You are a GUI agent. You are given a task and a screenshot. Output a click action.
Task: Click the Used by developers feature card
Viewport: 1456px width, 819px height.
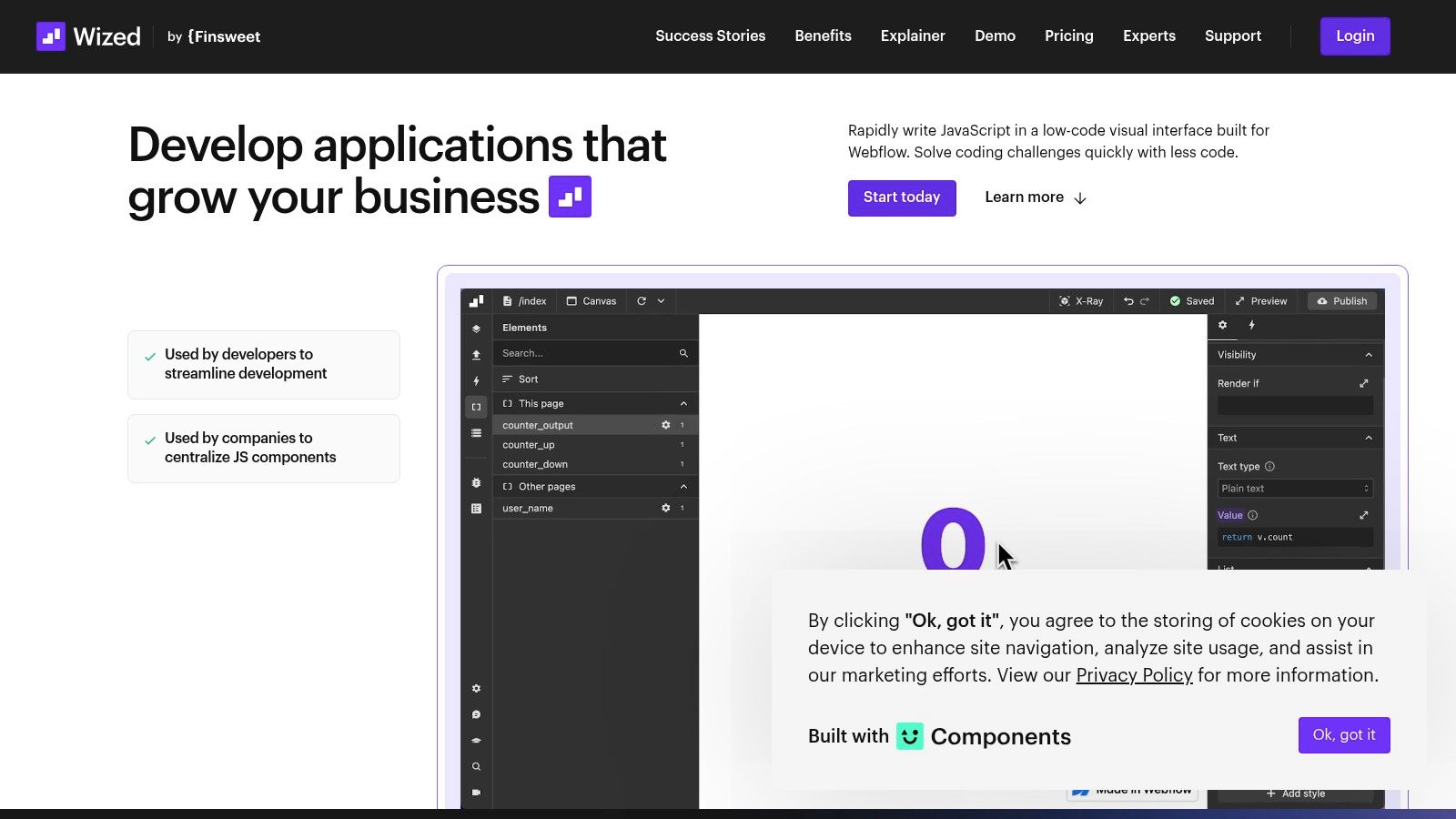pyautogui.click(x=264, y=364)
